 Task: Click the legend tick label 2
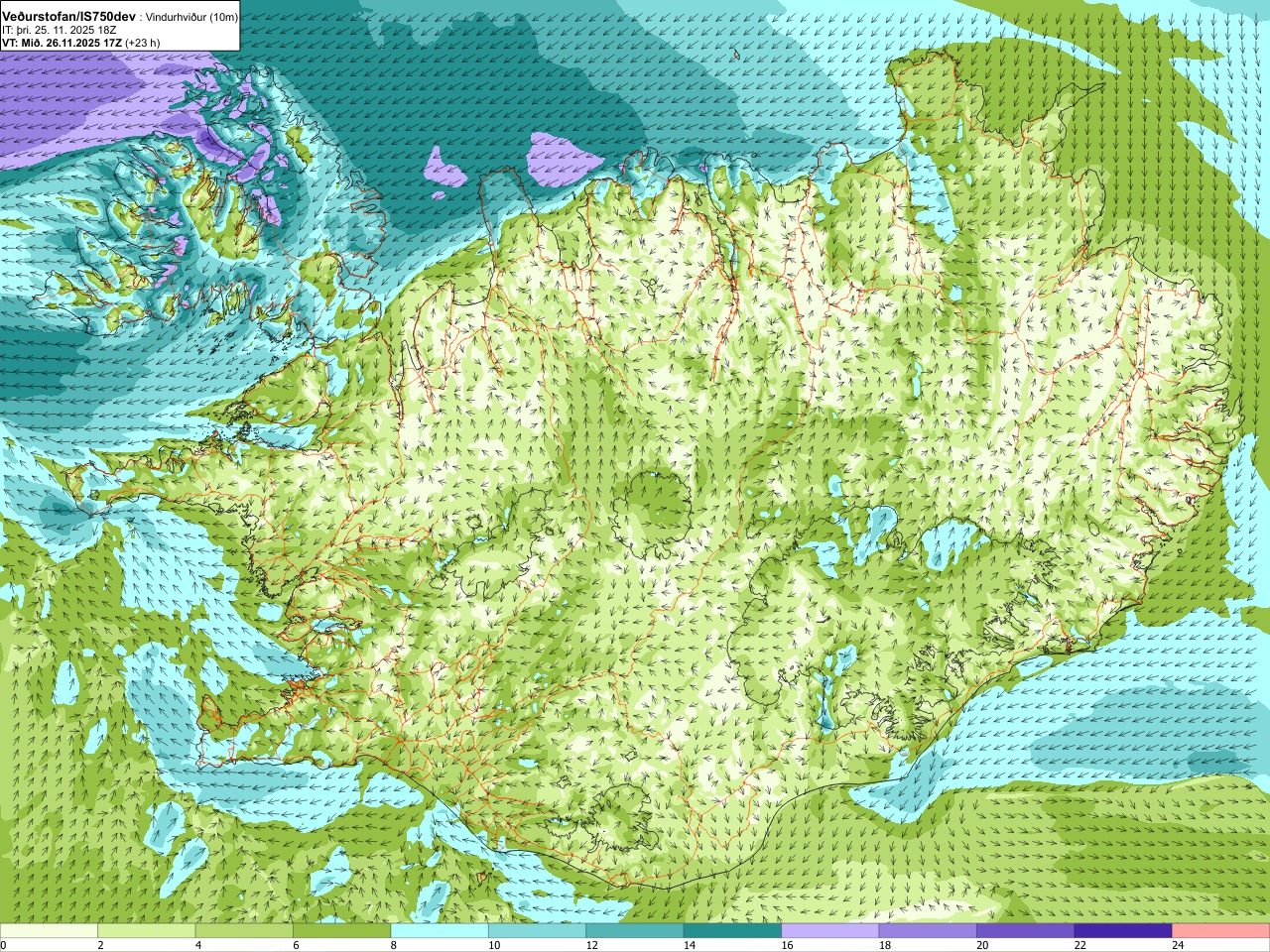pos(101,945)
